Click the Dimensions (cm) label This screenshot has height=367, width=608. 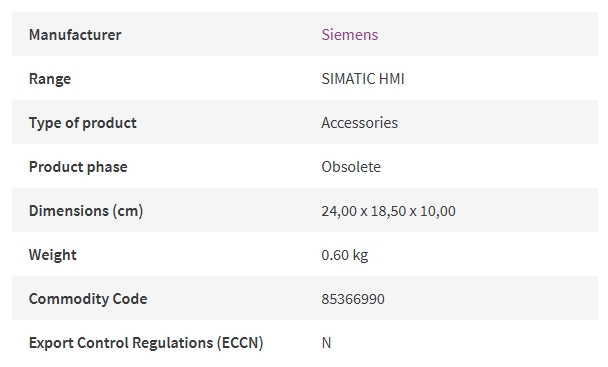point(86,211)
